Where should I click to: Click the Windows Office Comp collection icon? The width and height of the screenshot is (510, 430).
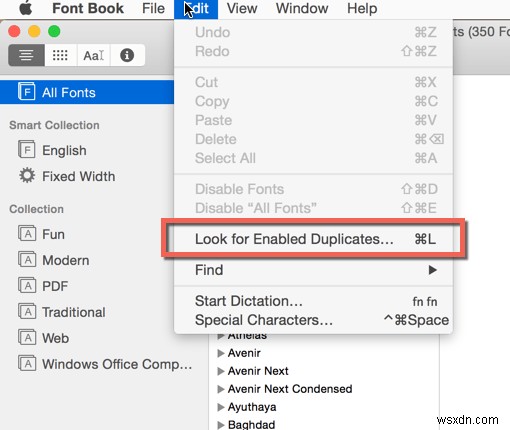click(x=27, y=363)
